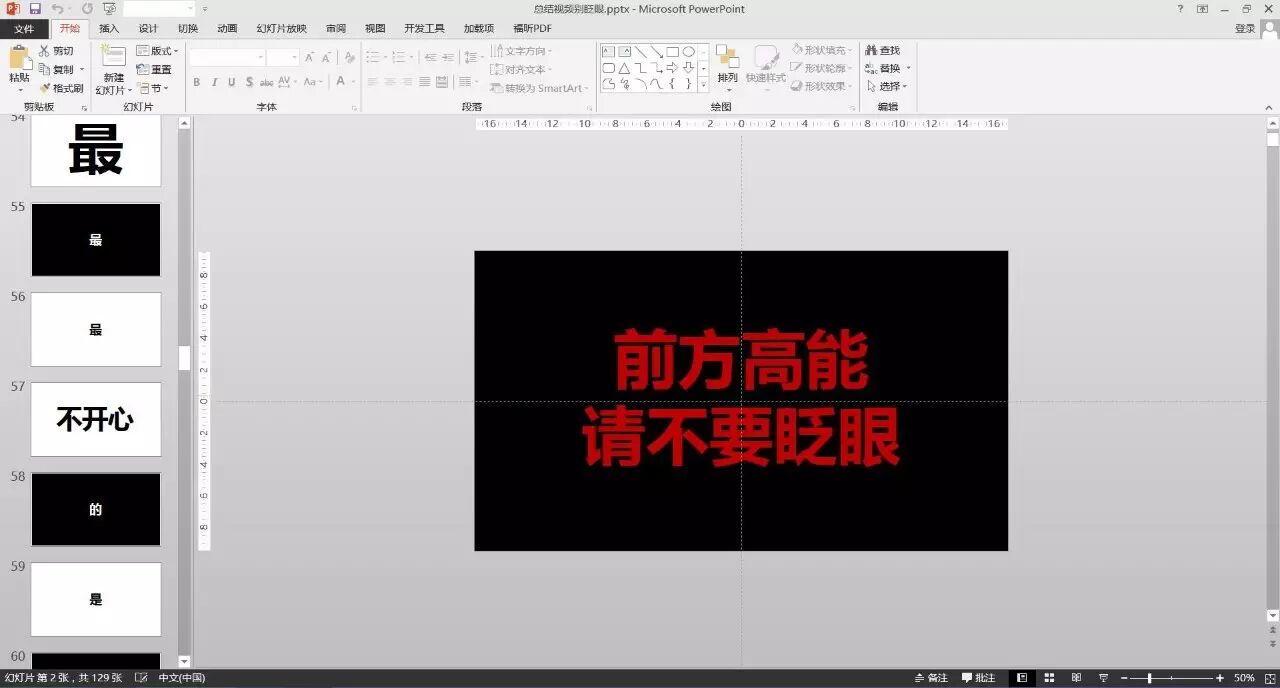The image size is (1280, 688).
Task: Open the File (文件) tab
Action: (x=24, y=29)
